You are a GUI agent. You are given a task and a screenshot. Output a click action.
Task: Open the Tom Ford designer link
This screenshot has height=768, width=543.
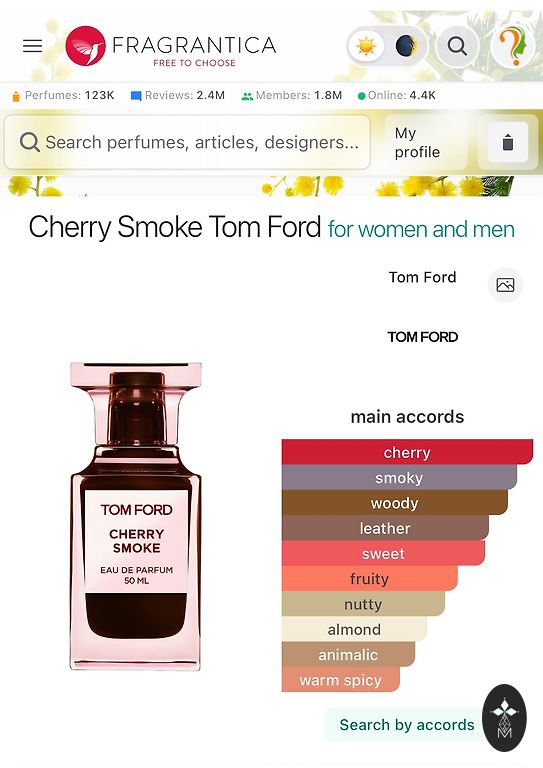click(423, 277)
